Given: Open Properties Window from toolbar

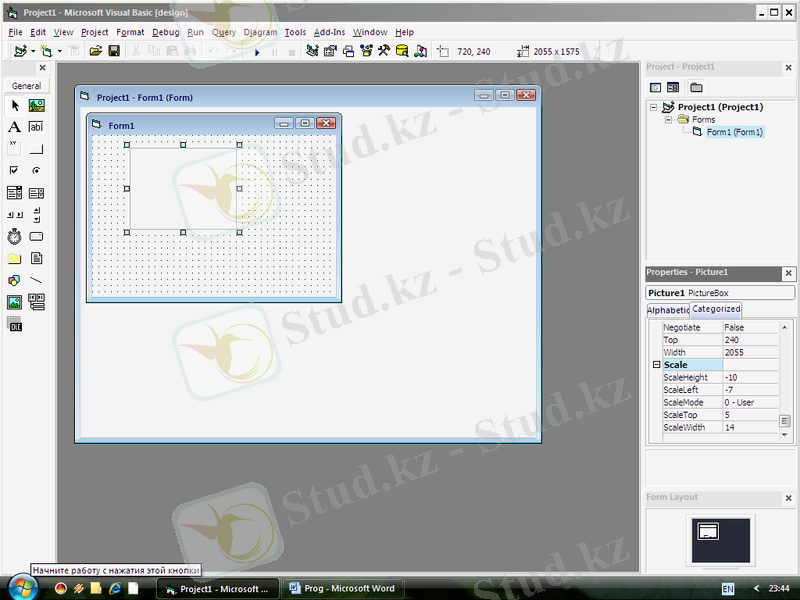Looking at the screenshot, I should pos(330,51).
